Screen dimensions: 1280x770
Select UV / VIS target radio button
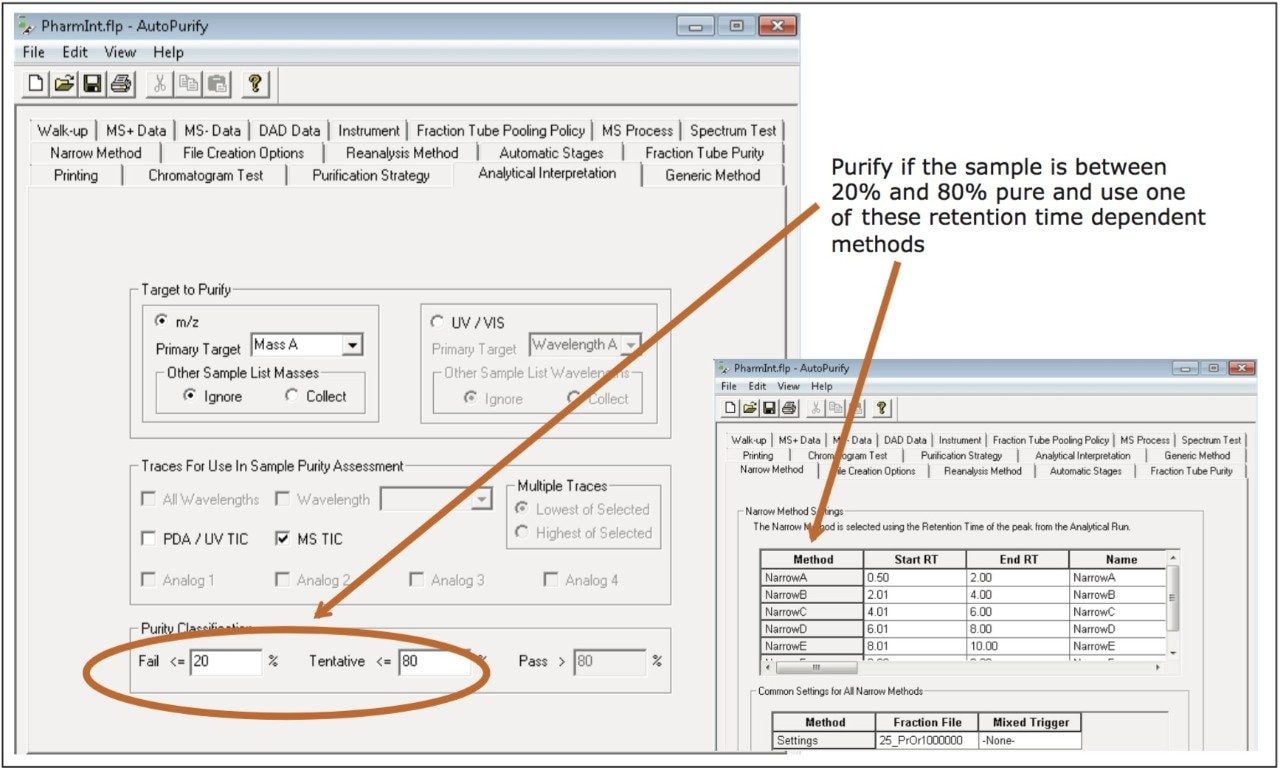pos(436,322)
